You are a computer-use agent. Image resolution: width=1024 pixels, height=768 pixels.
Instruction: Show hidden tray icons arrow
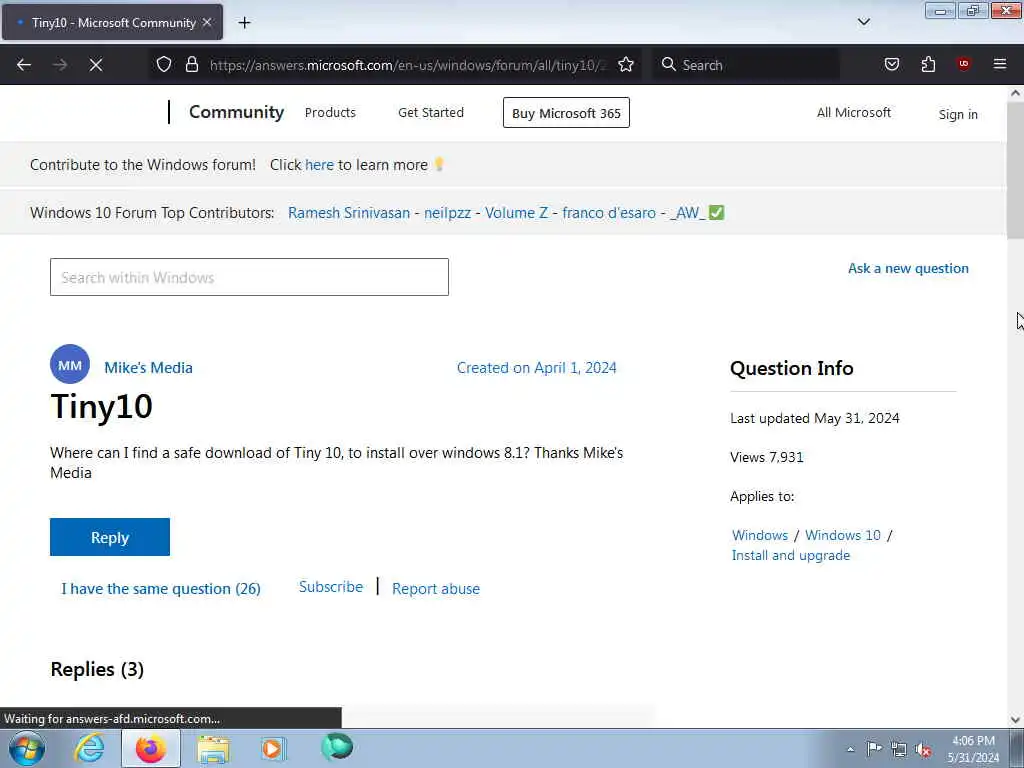(x=850, y=749)
